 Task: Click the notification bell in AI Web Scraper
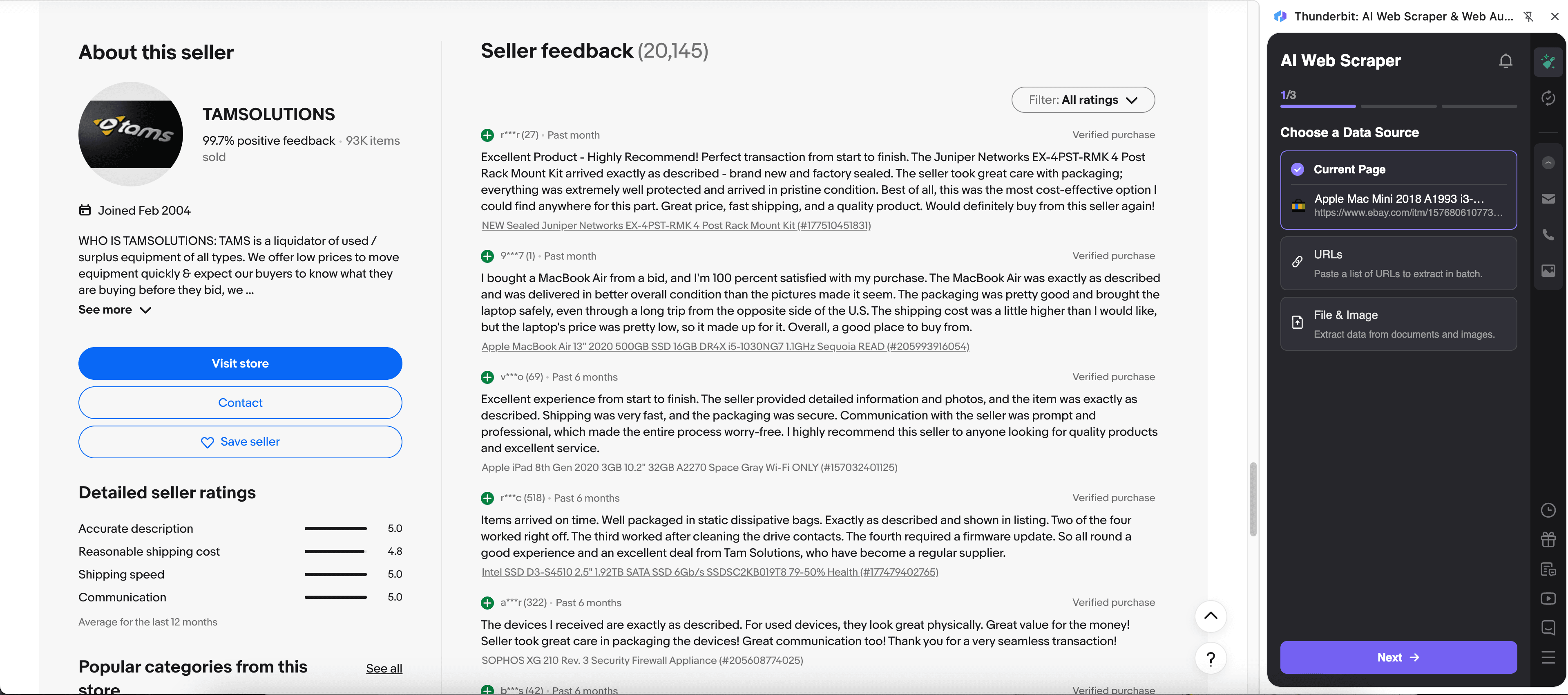1505,61
